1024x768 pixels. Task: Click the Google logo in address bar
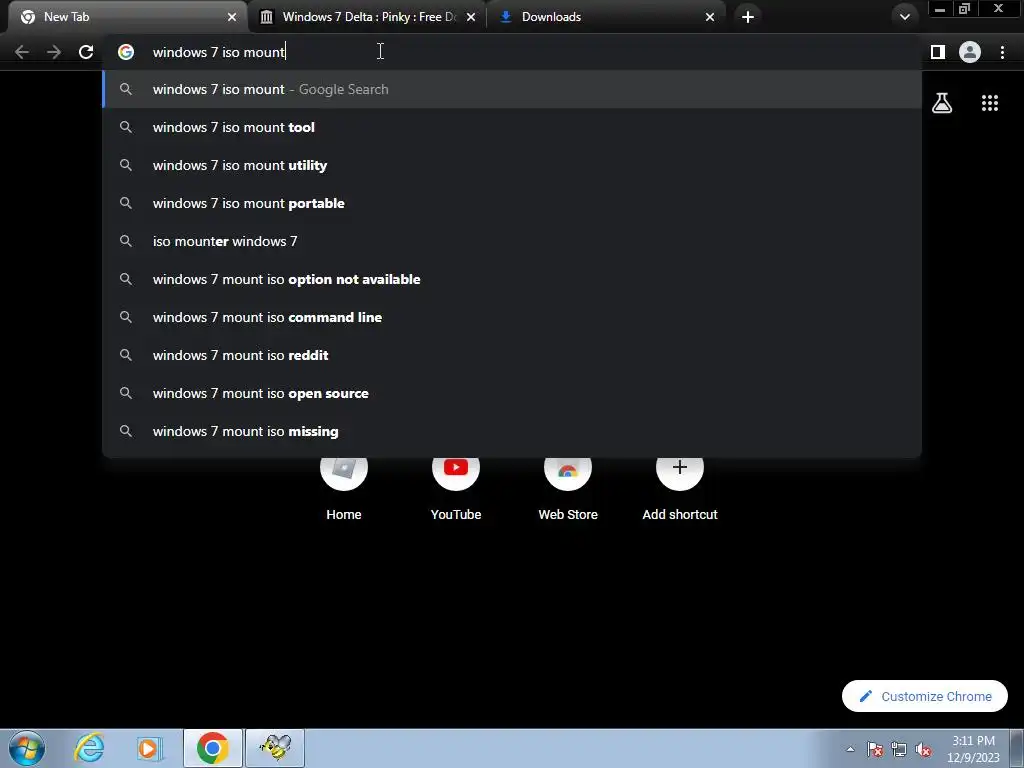pos(126,52)
